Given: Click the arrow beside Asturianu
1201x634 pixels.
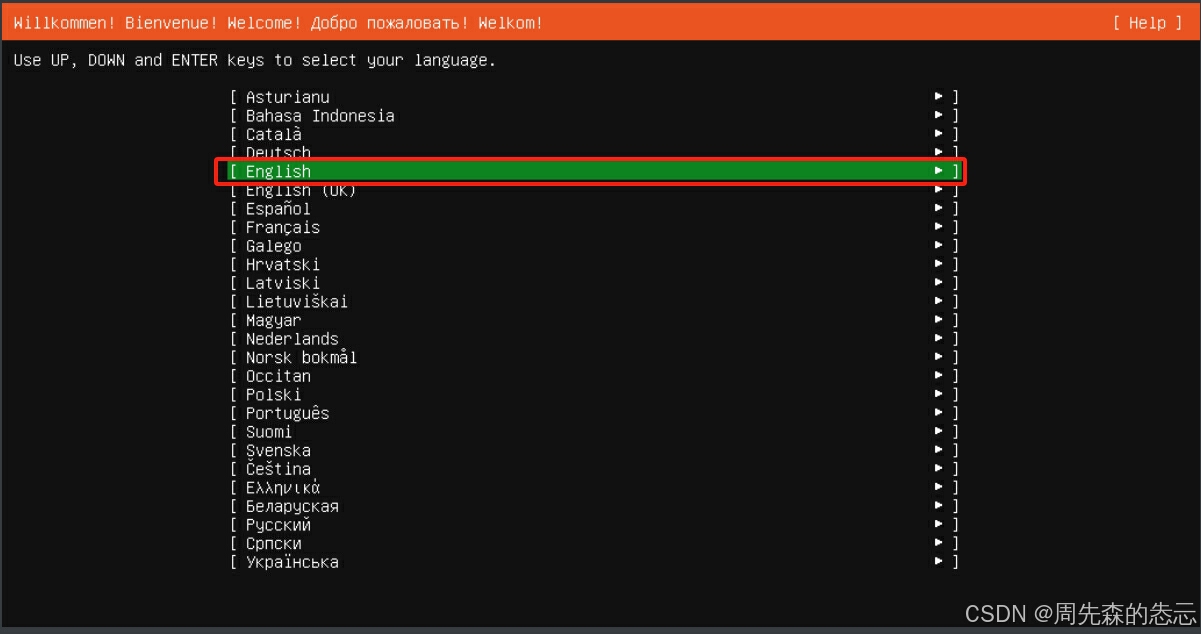Looking at the screenshot, I should [x=939, y=97].
